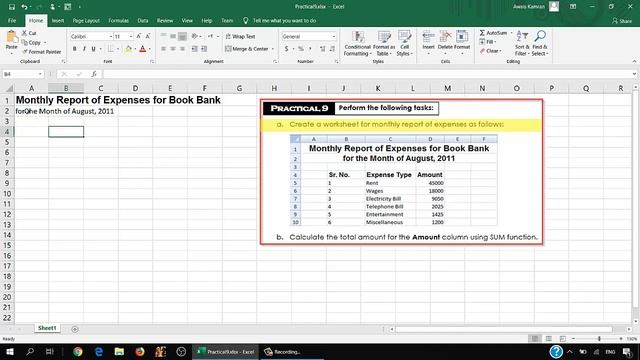Switch to Page Layout view in status bar
640x360 pixels.
tap(549, 339)
